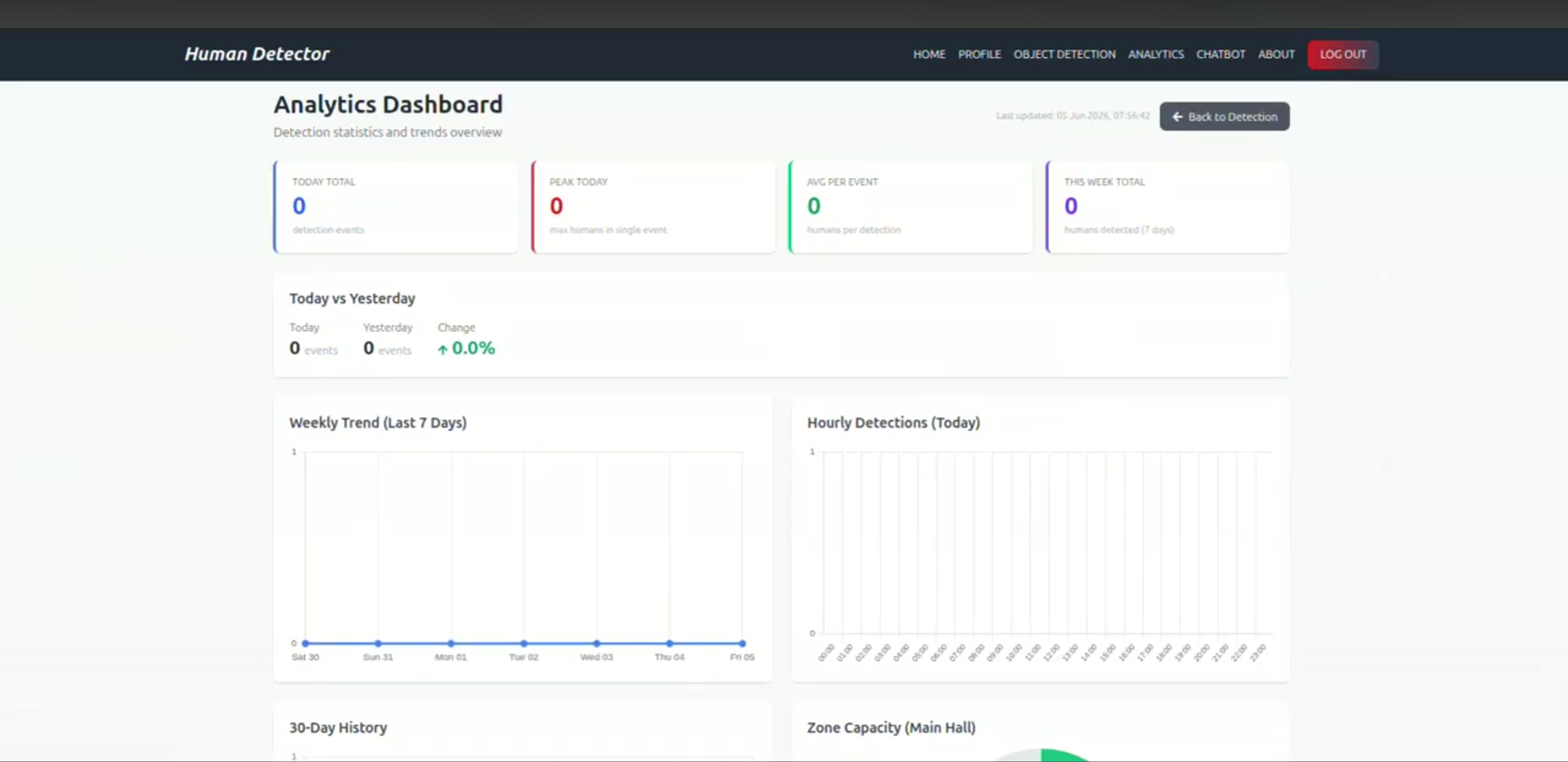Go to the PROFILE page
1568x762 pixels.
point(980,54)
